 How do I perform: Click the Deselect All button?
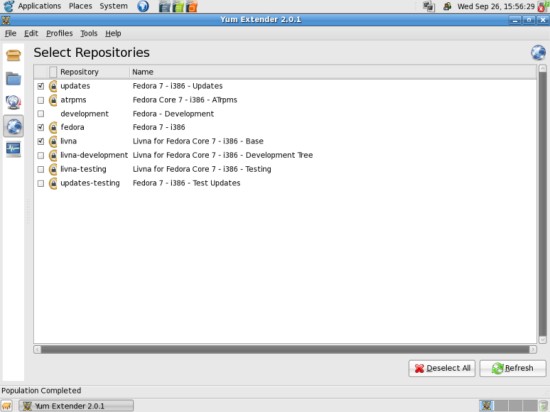tap(442, 368)
